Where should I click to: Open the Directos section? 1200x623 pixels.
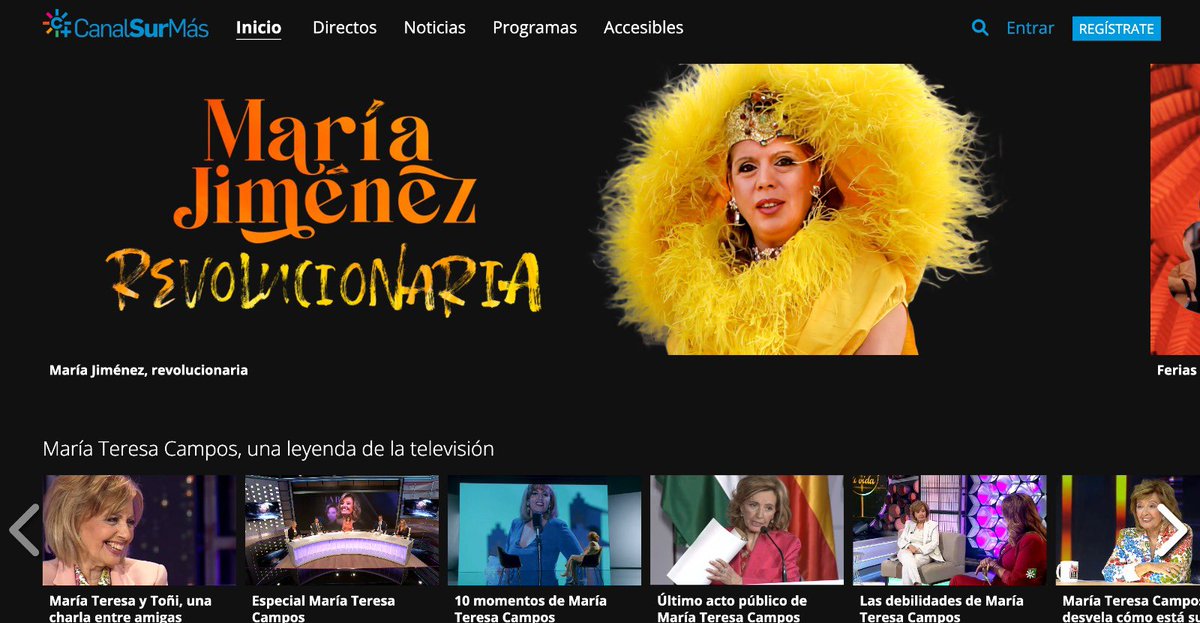pos(345,28)
